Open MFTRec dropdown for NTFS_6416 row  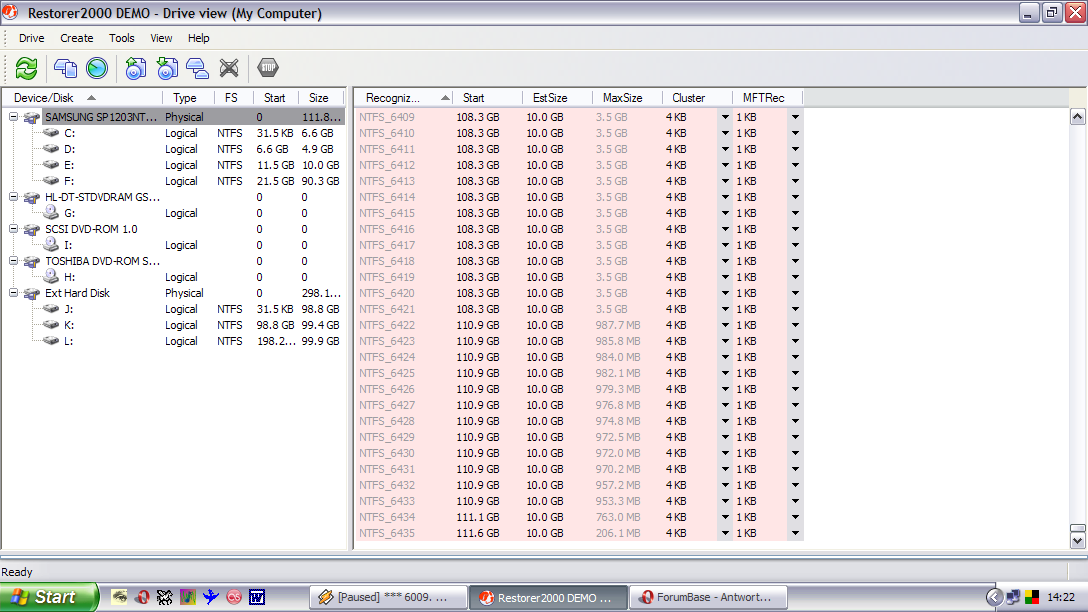[x=795, y=229]
